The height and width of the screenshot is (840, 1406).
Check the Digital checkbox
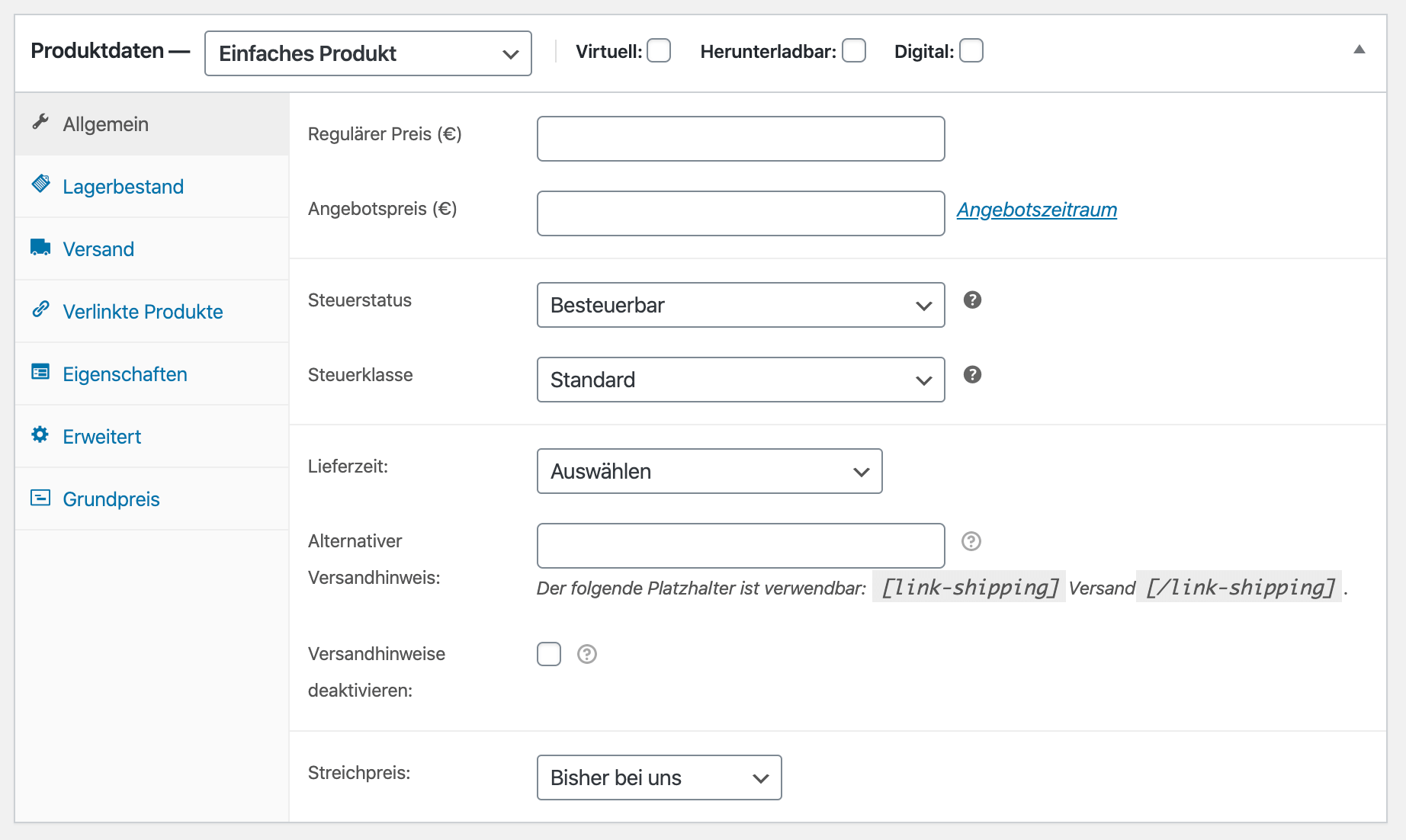click(971, 51)
